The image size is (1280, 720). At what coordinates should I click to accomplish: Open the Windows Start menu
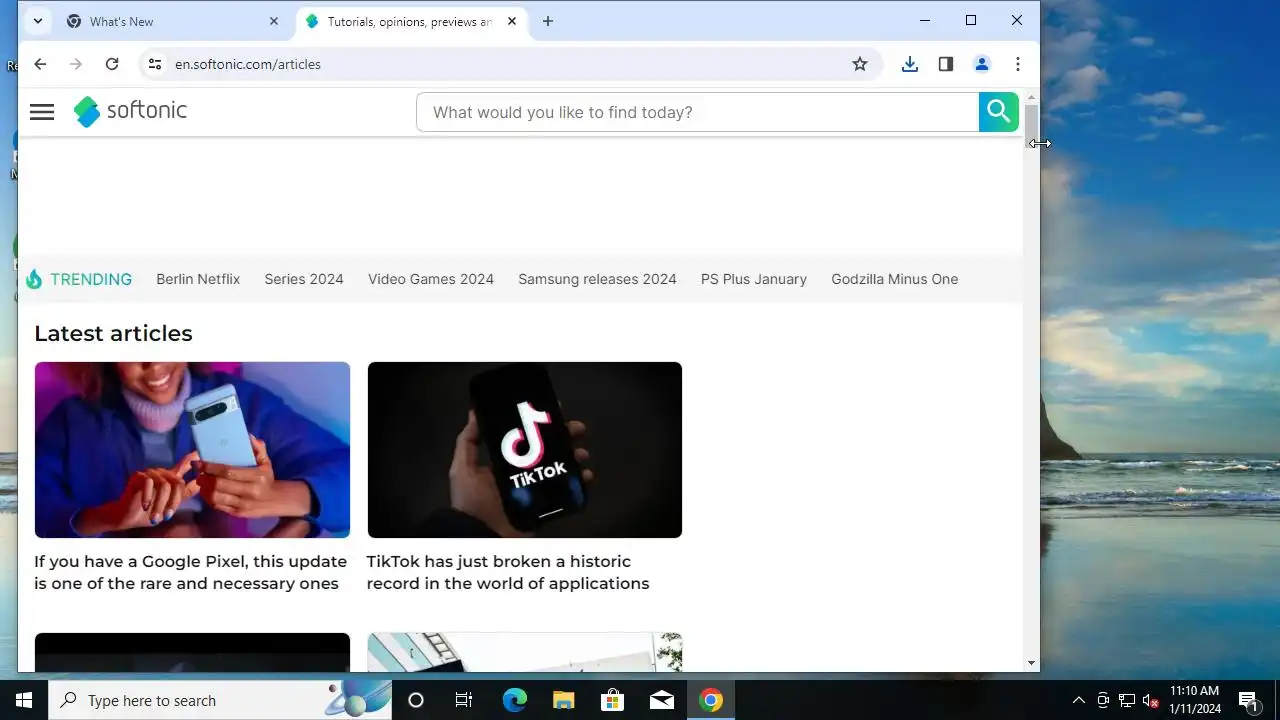click(24, 700)
